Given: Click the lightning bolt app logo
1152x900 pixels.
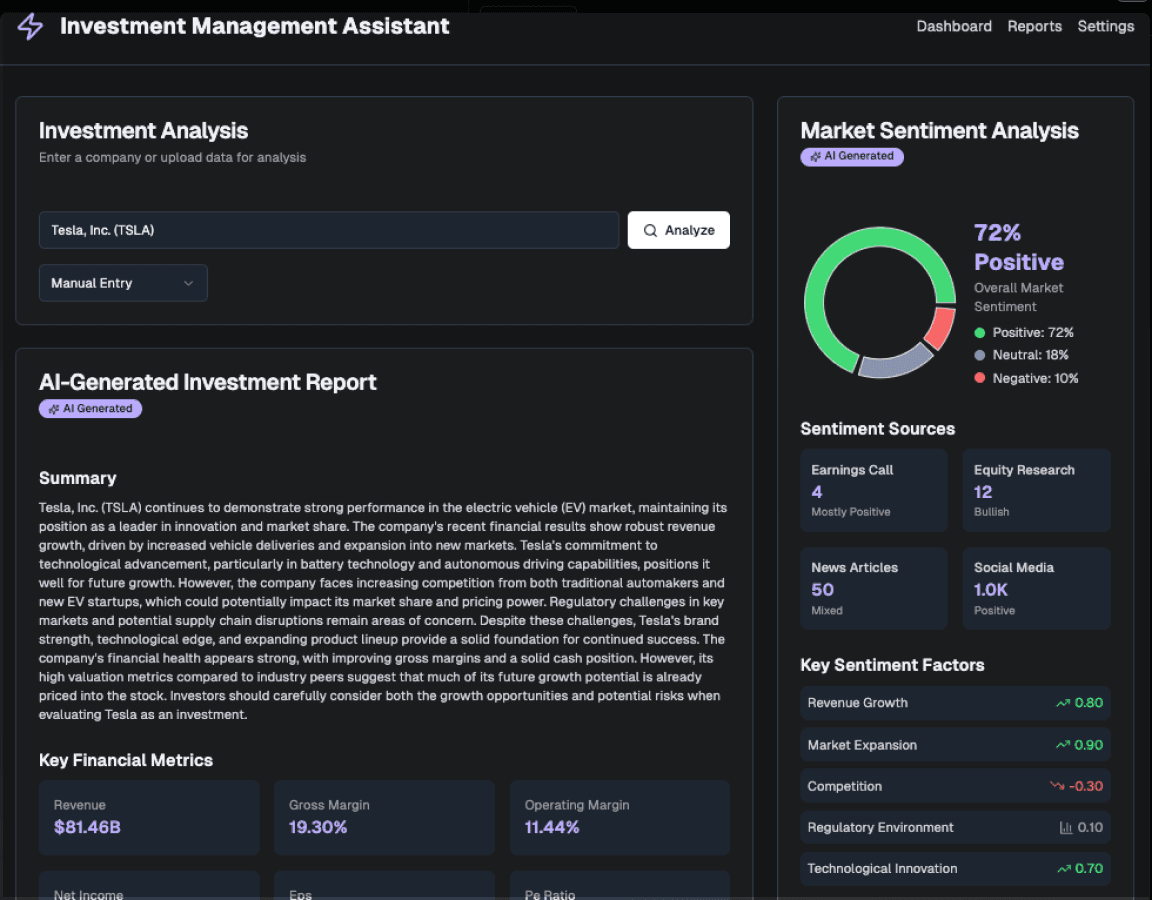Looking at the screenshot, I should (x=30, y=26).
